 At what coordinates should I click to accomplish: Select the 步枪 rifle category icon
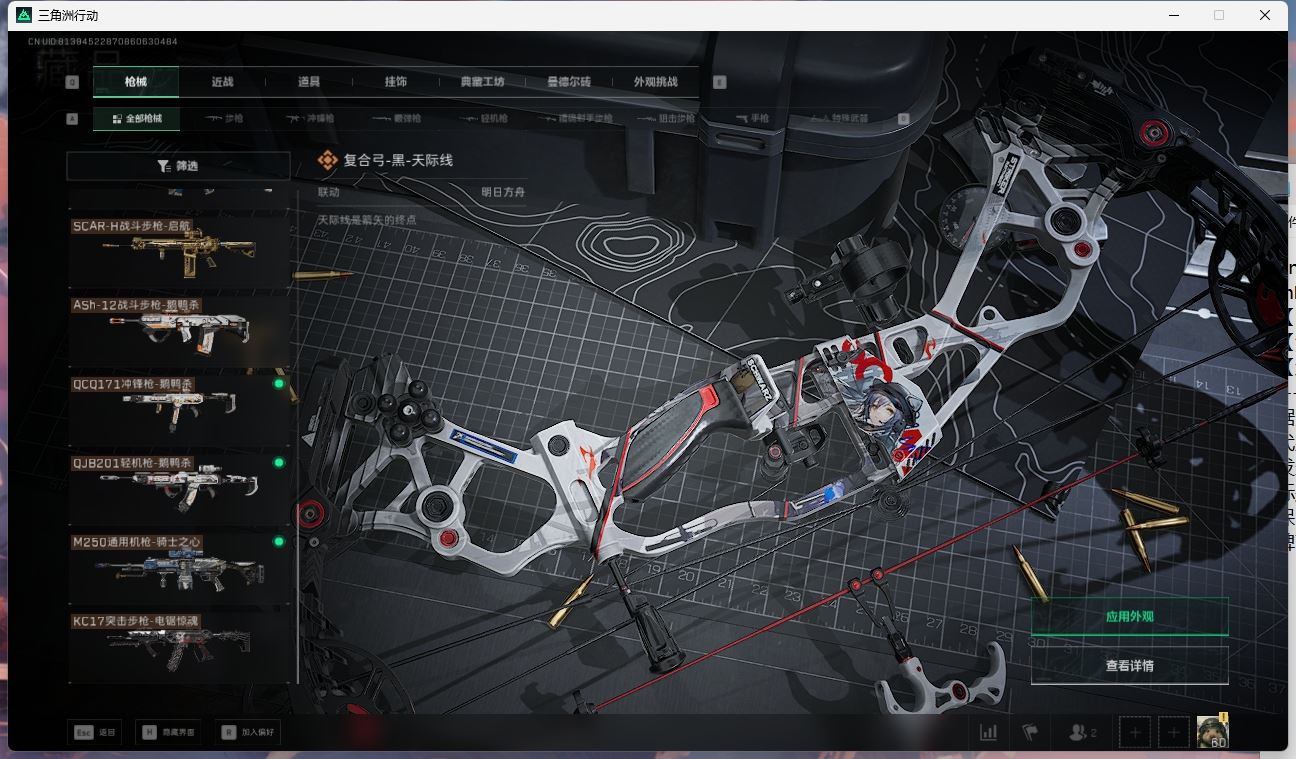click(222, 117)
